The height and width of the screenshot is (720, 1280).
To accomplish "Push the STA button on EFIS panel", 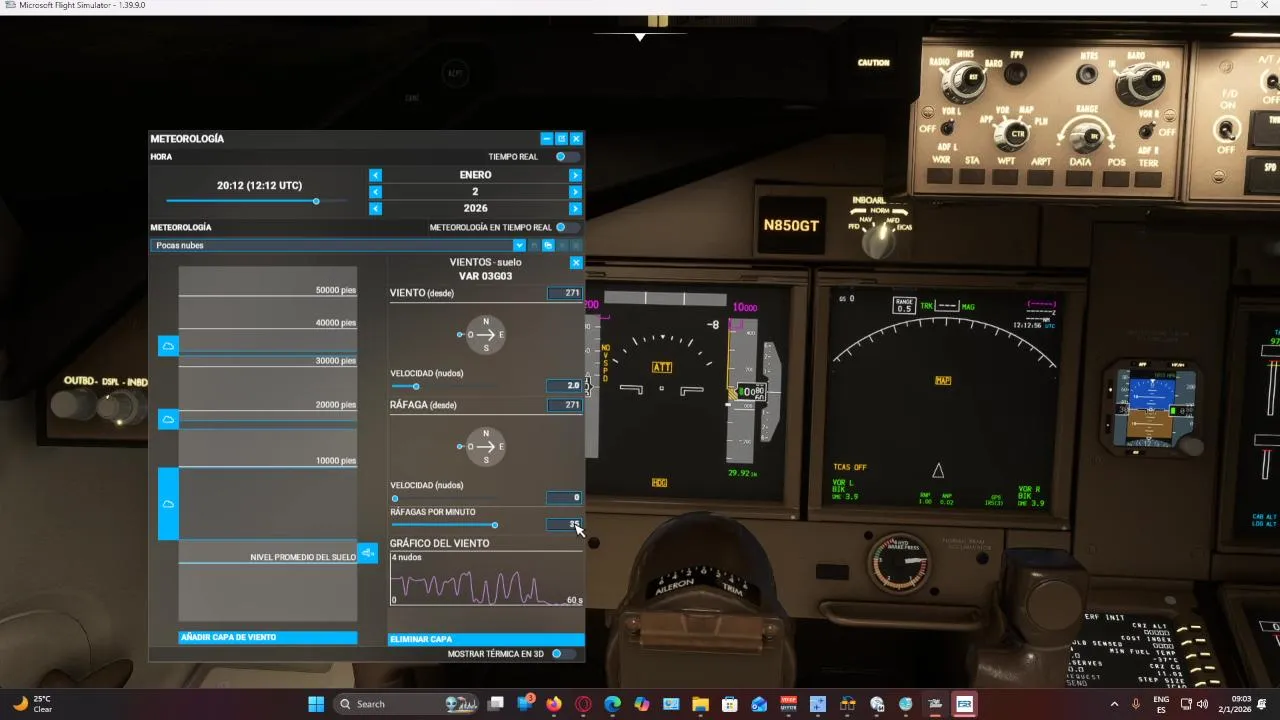I will pos(972,178).
